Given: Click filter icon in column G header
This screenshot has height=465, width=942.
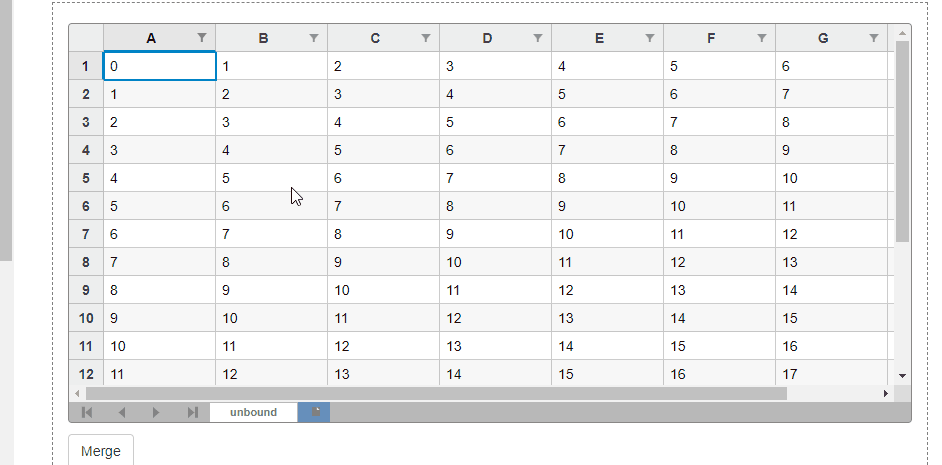Looking at the screenshot, I should [x=874, y=38].
